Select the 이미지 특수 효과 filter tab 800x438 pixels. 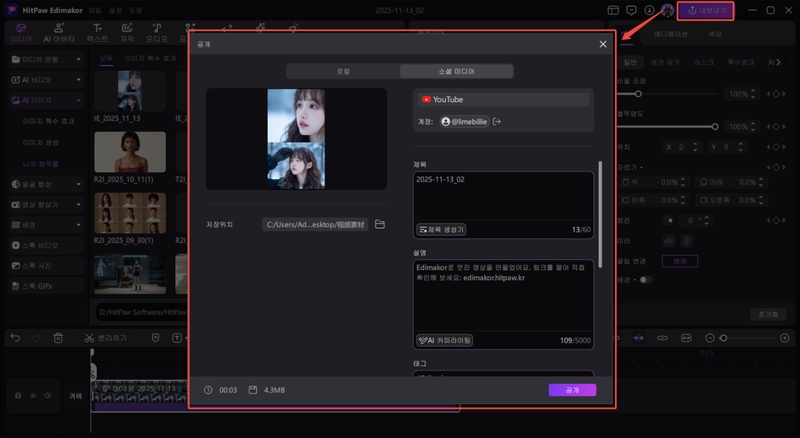pyautogui.click(x=151, y=59)
